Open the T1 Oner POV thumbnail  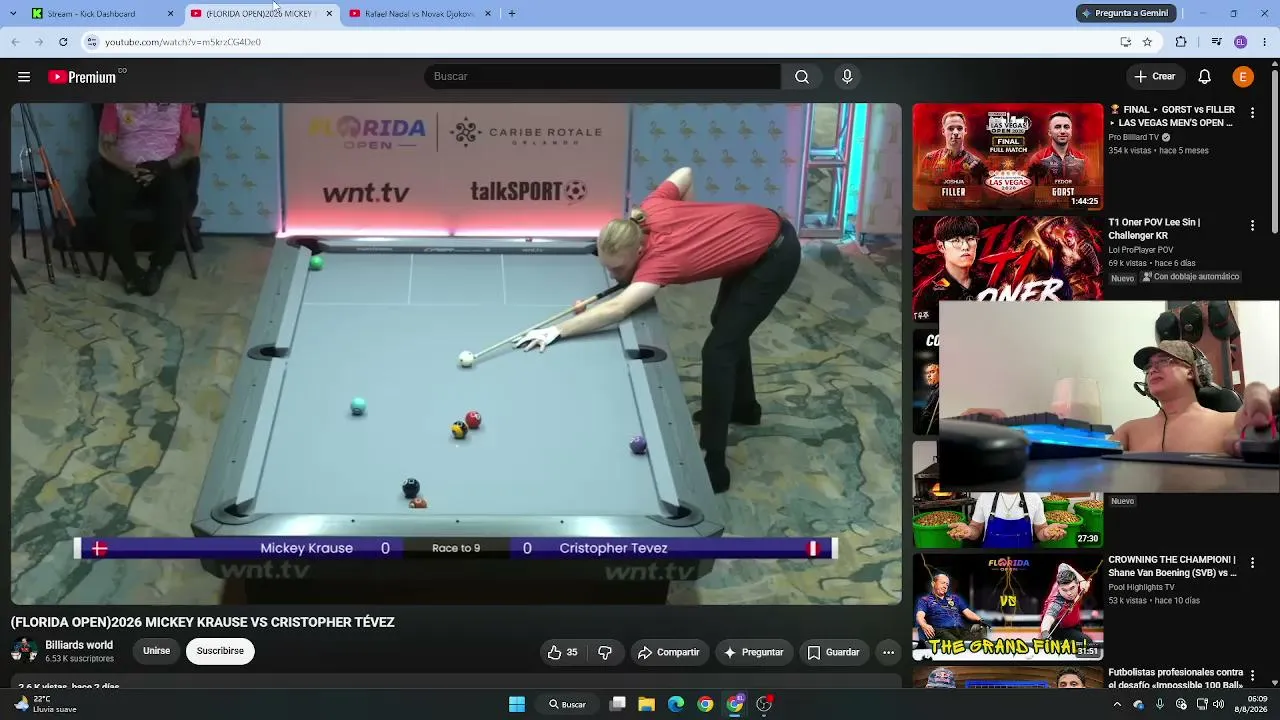coord(1008,259)
